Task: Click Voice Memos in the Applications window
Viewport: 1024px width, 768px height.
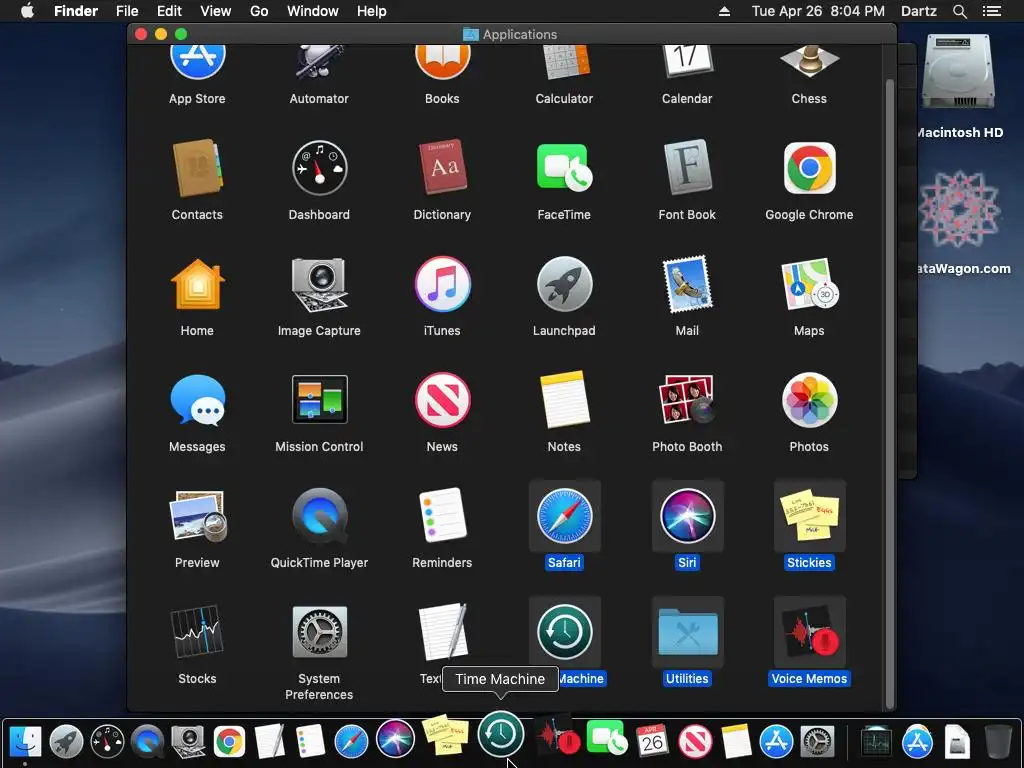Action: tap(809, 632)
